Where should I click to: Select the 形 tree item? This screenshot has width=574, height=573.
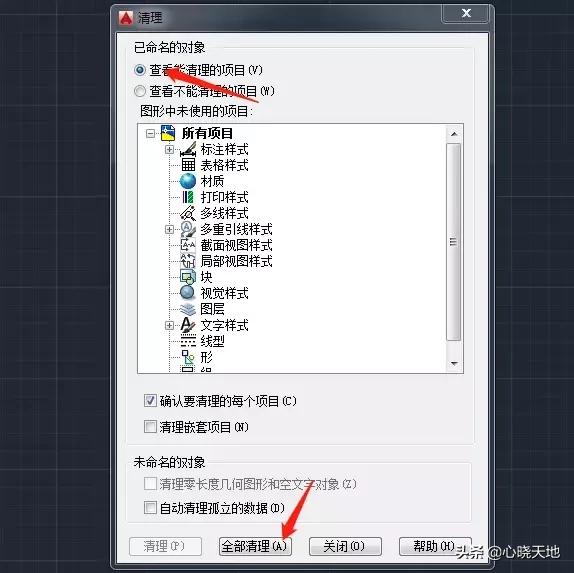coord(206,357)
